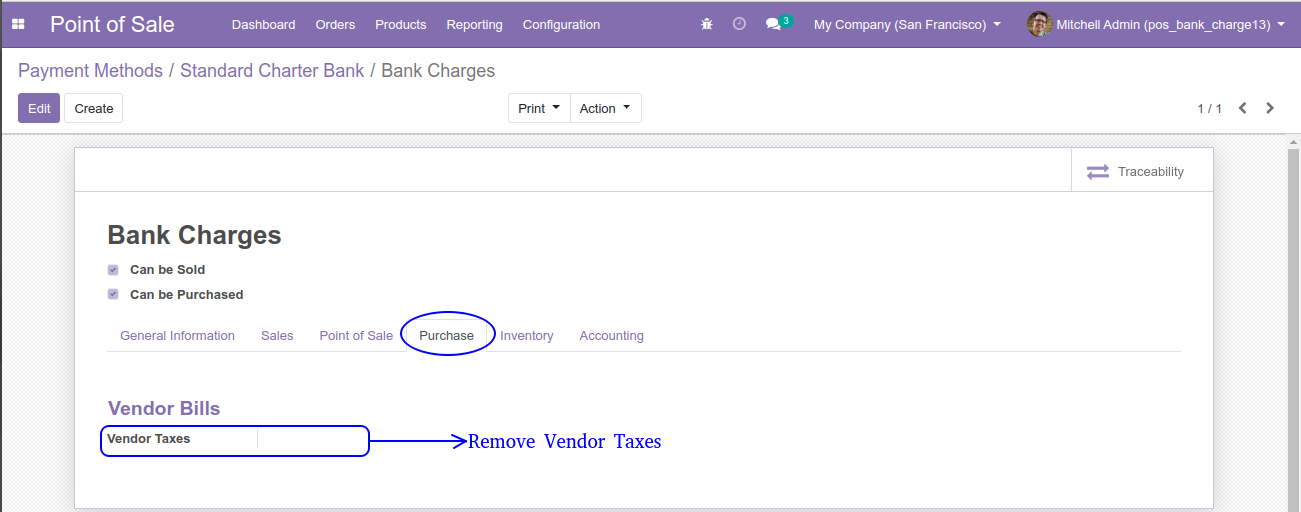Go to Payment Methods breadcrumb
The width and height of the screenshot is (1301, 512).
click(x=90, y=71)
